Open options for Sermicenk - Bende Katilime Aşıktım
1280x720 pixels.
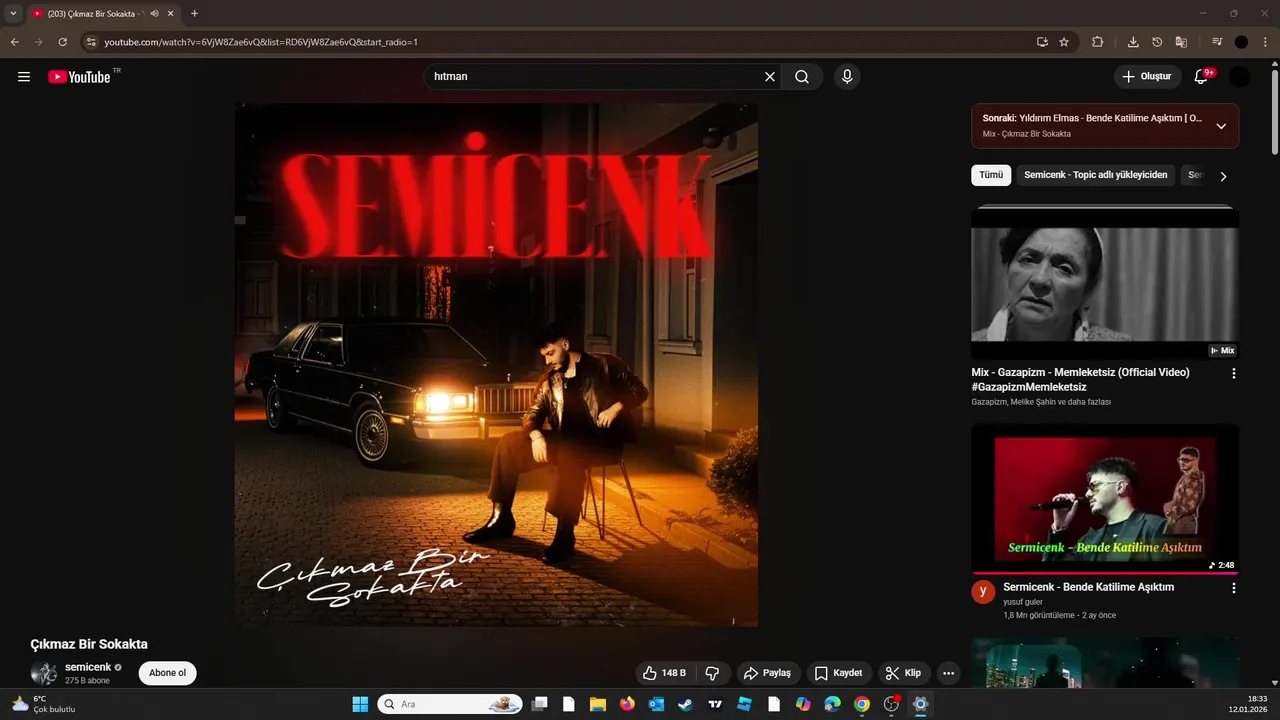pos(1233,588)
